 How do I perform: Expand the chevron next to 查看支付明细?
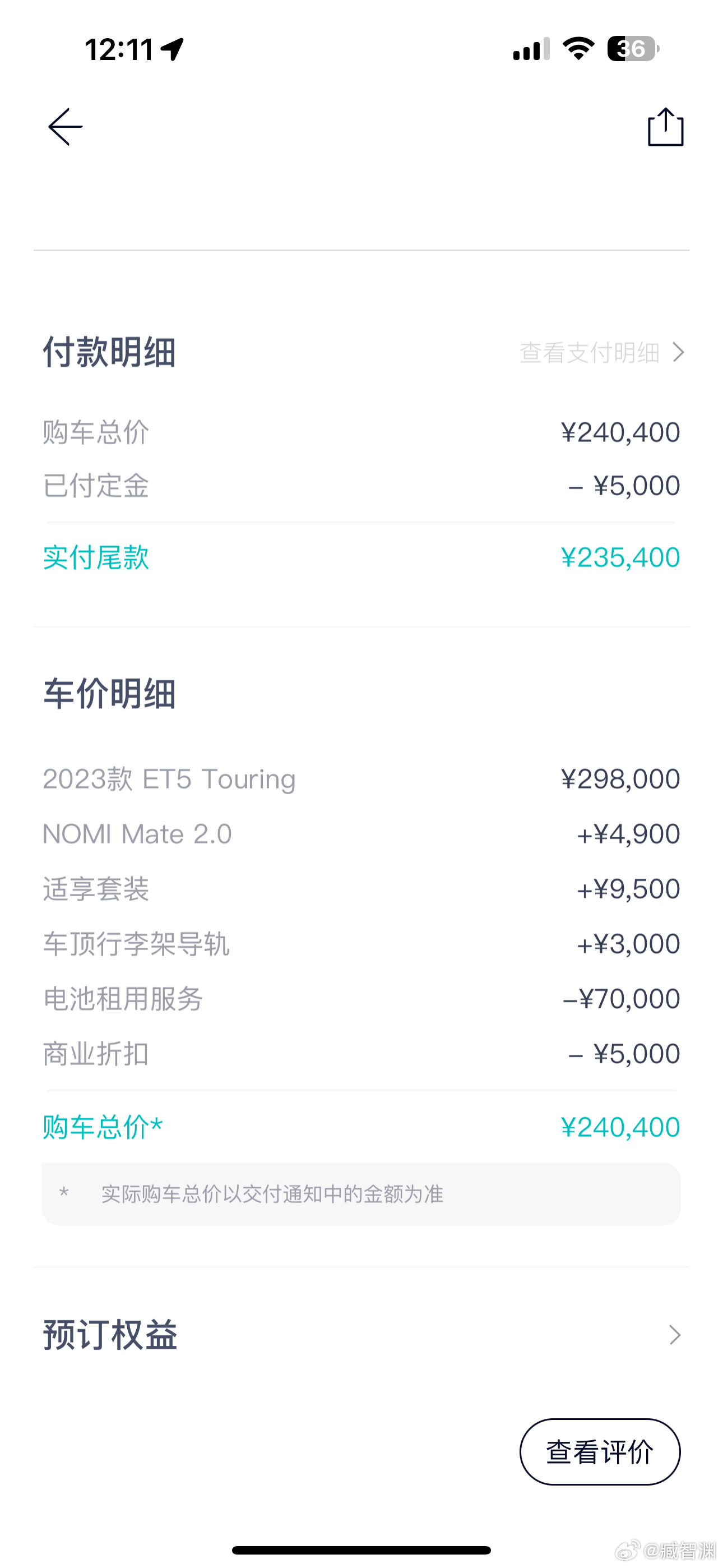pyautogui.click(x=678, y=352)
